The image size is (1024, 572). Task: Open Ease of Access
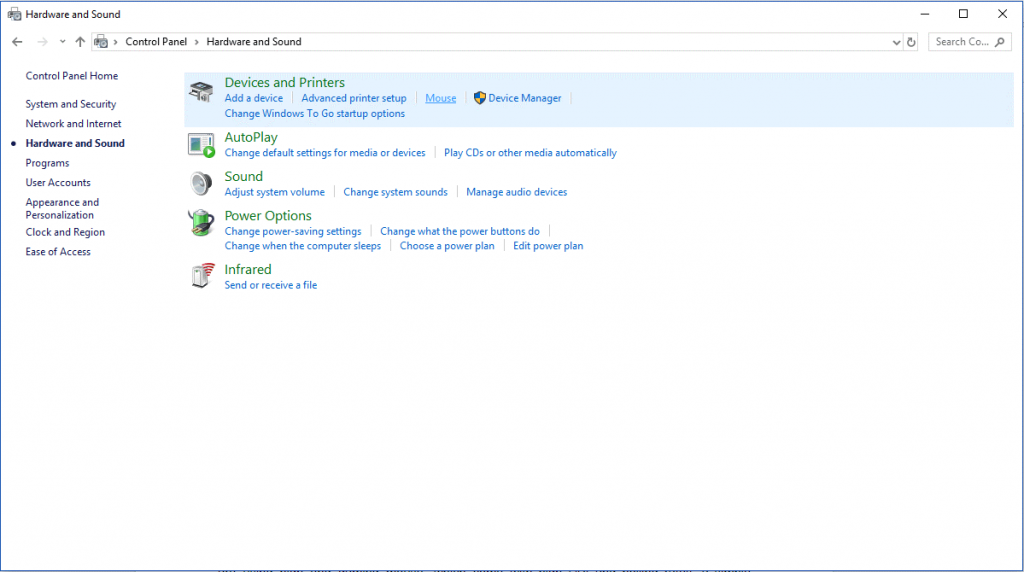tap(58, 251)
